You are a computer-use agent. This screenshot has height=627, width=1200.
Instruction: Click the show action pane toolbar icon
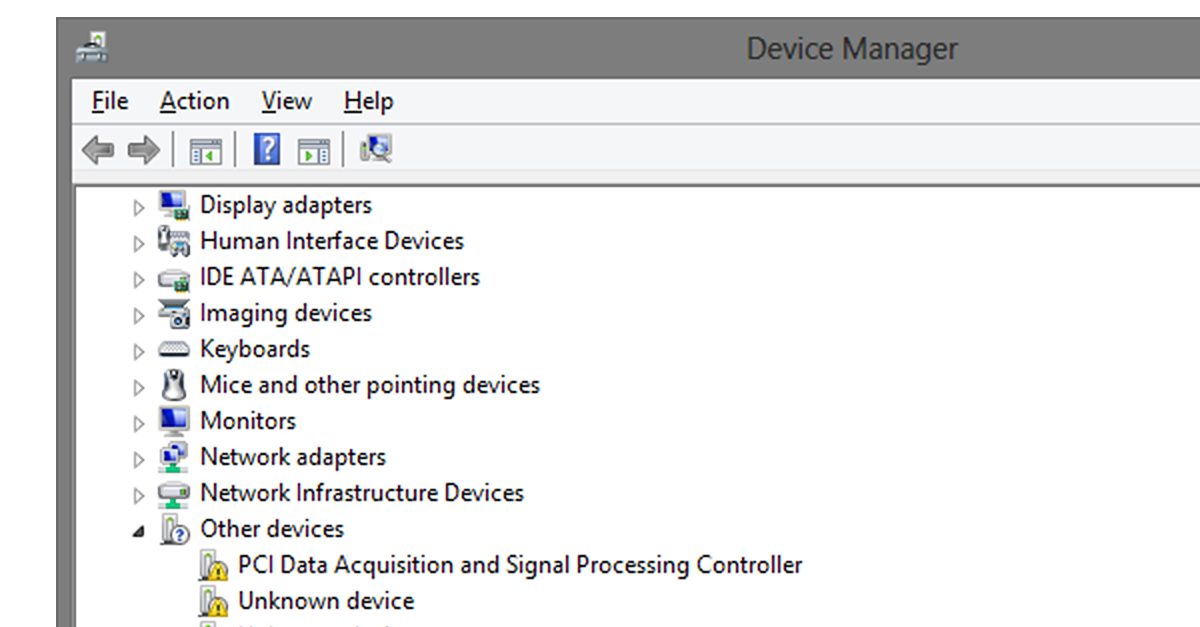[x=313, y=148]
